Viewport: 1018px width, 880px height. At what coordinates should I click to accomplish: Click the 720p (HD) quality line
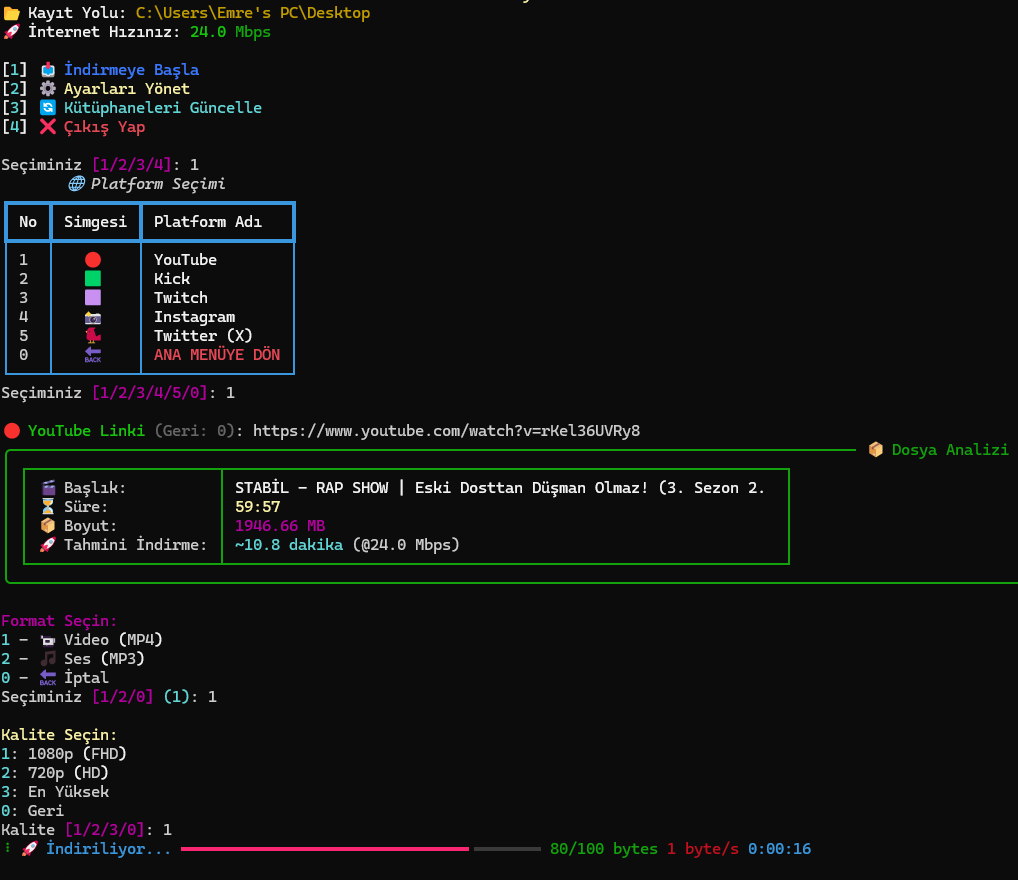(55, 773)
